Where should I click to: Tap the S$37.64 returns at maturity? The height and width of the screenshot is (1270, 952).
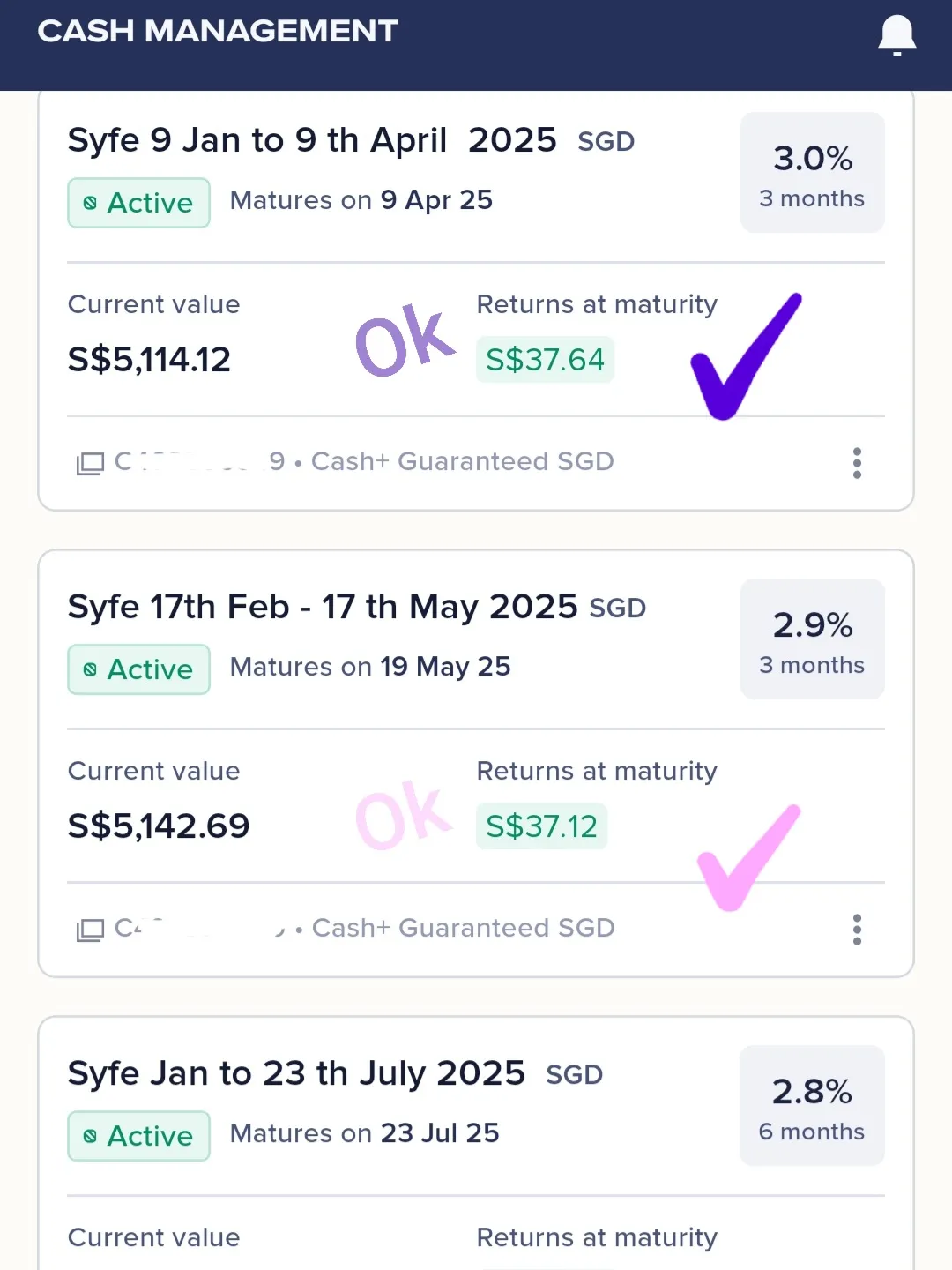[545, 360]
